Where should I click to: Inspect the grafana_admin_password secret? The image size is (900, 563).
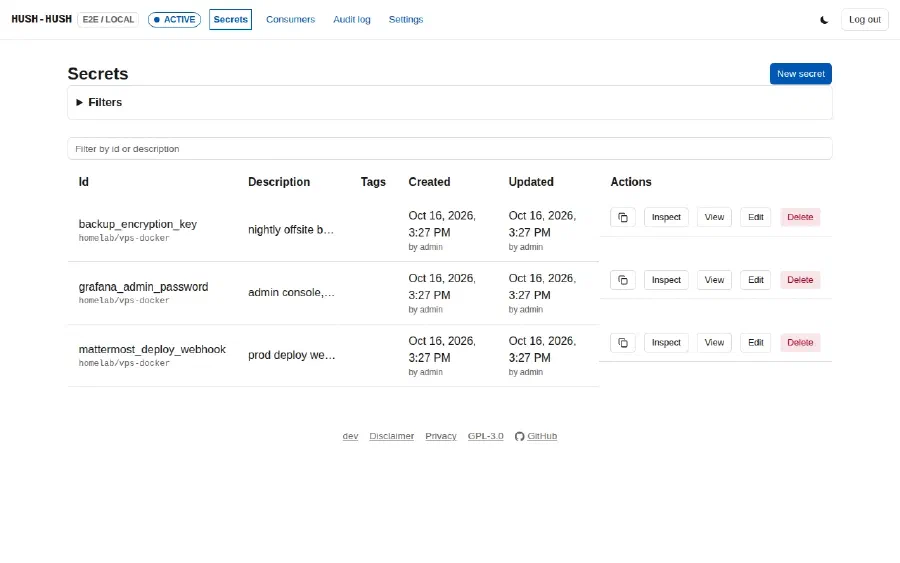point(666,280)
